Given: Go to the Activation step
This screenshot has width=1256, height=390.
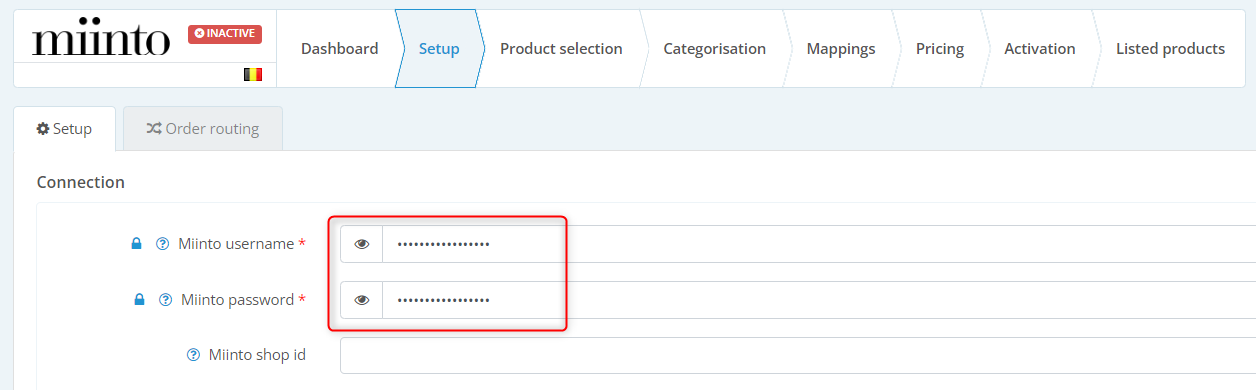Looking at the screenshot, I should tap(1040, 49).
